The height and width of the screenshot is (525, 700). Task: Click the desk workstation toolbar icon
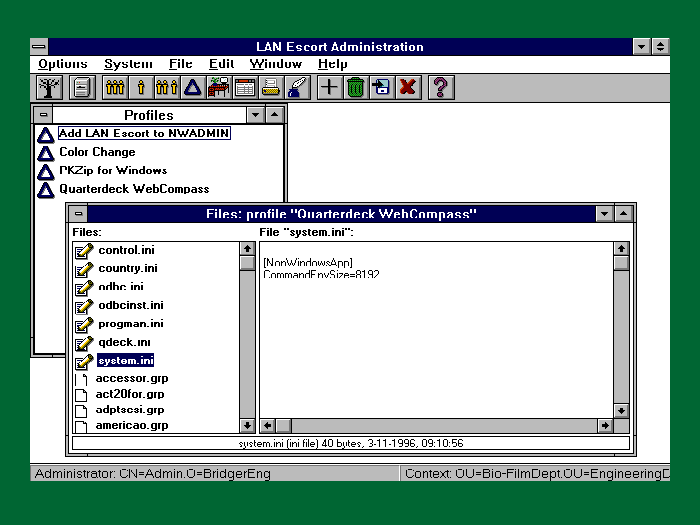(218, 87)
